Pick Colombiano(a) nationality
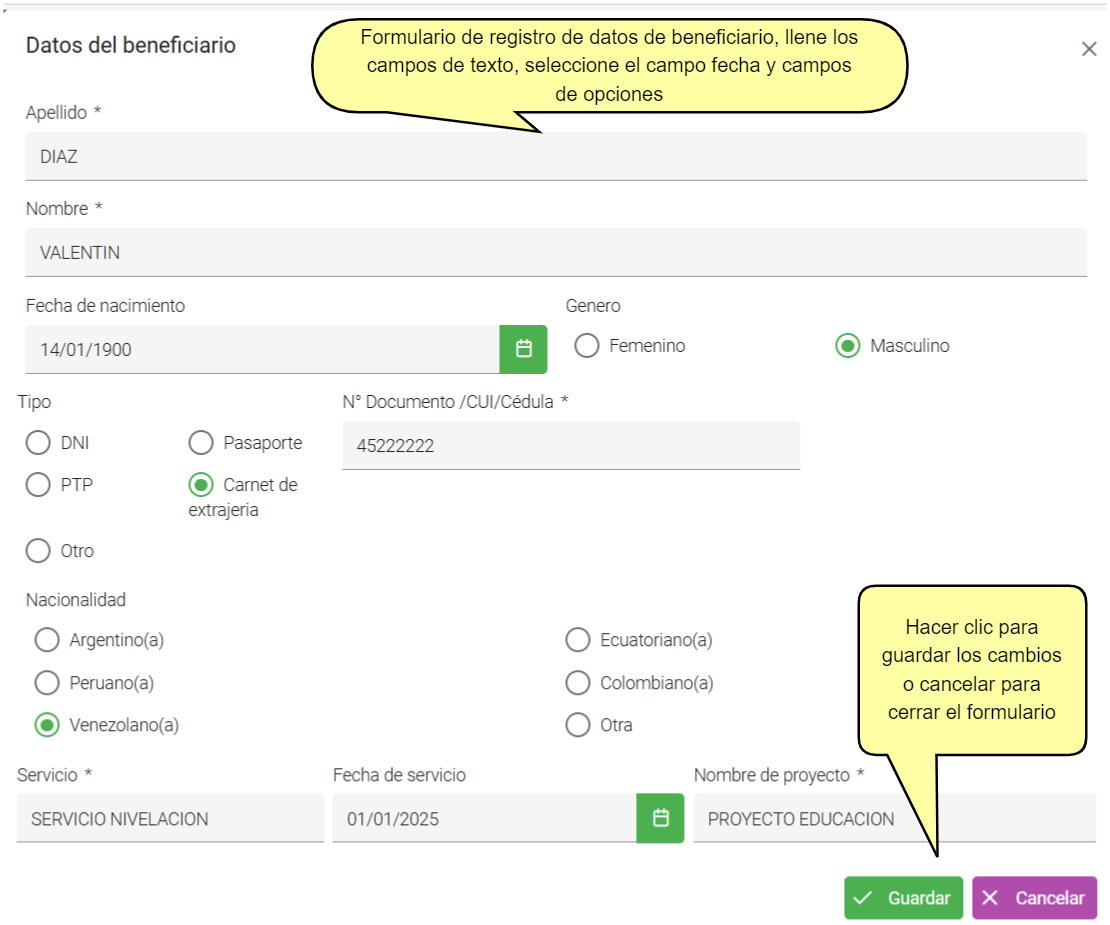1110x925 pixels. point(578,683)
